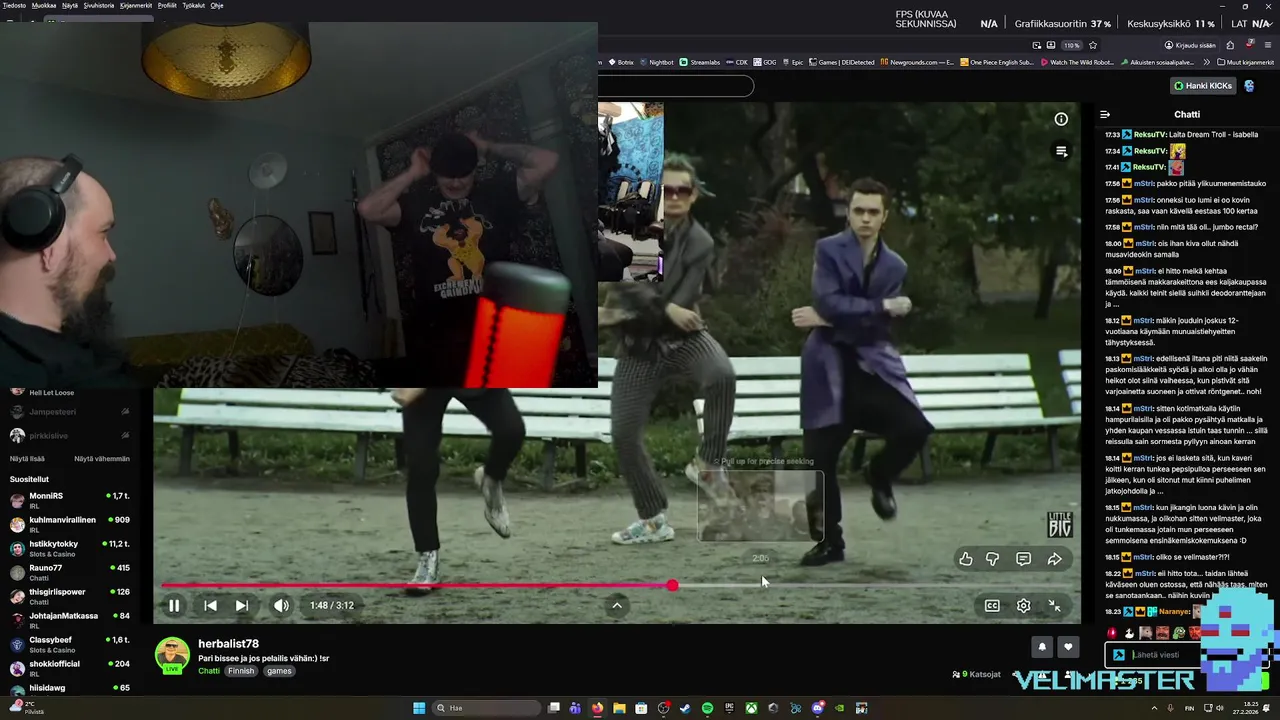Click Kirjaudu sisään in browser toolbar
This screenshot has height=720, width=1280.
[1190, 45]
